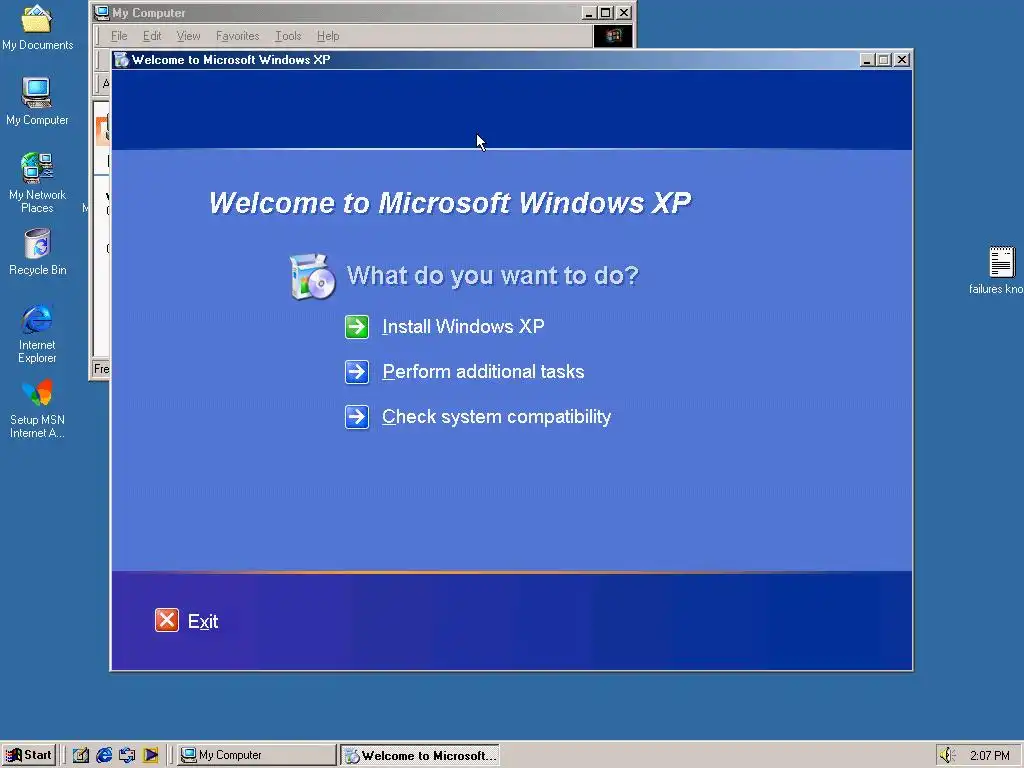Open Edit menu in My Computer window
This screenshot has width=1024, height=768.
click(152, 36)
